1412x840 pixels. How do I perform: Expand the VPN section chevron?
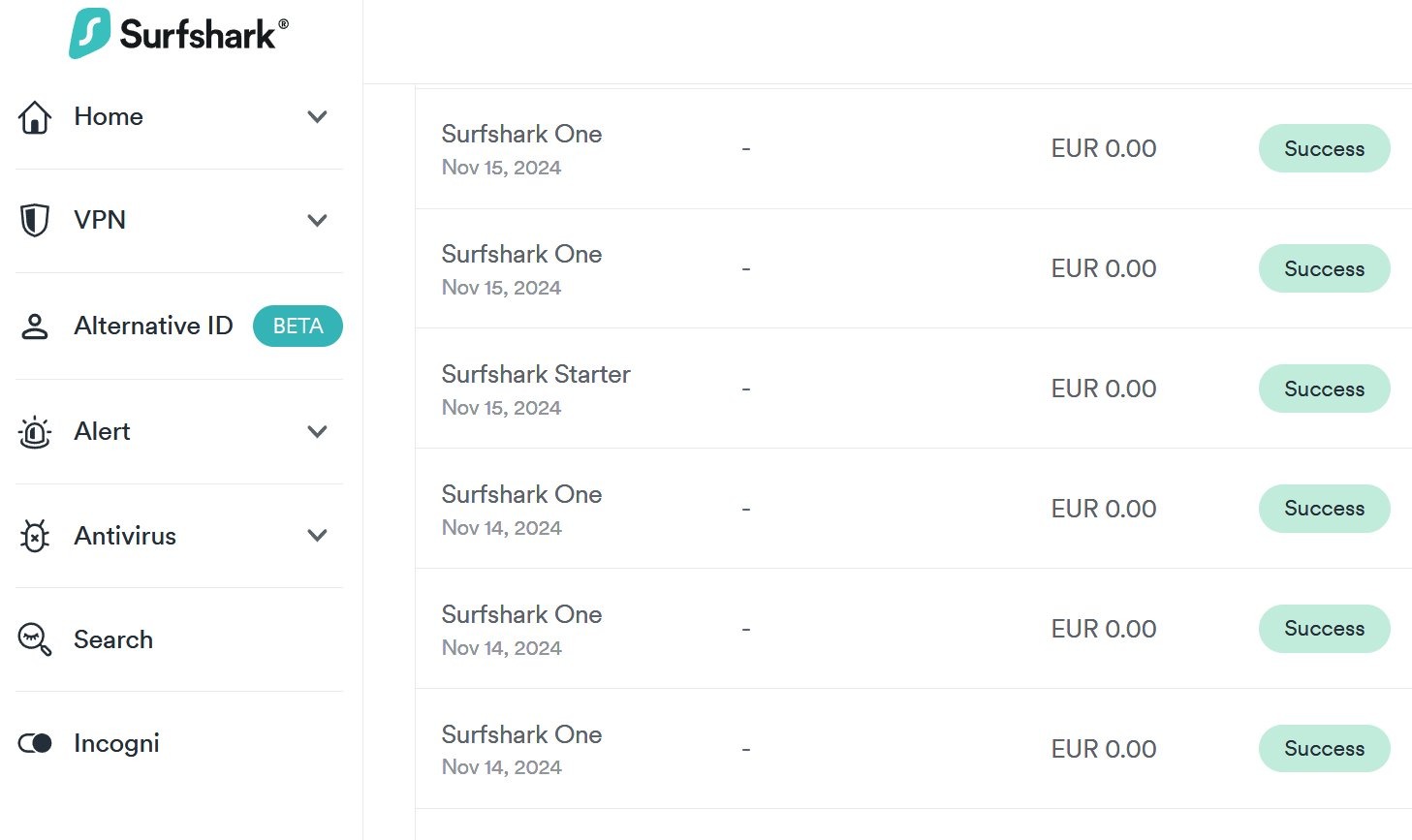pyautogui.click(x=317, y=220)
